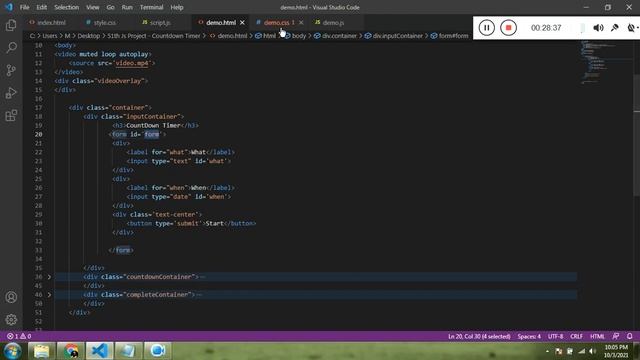Open the Accounts menu icon
Image resolution: width=640 pixels, height=360 pixels.
11,297
